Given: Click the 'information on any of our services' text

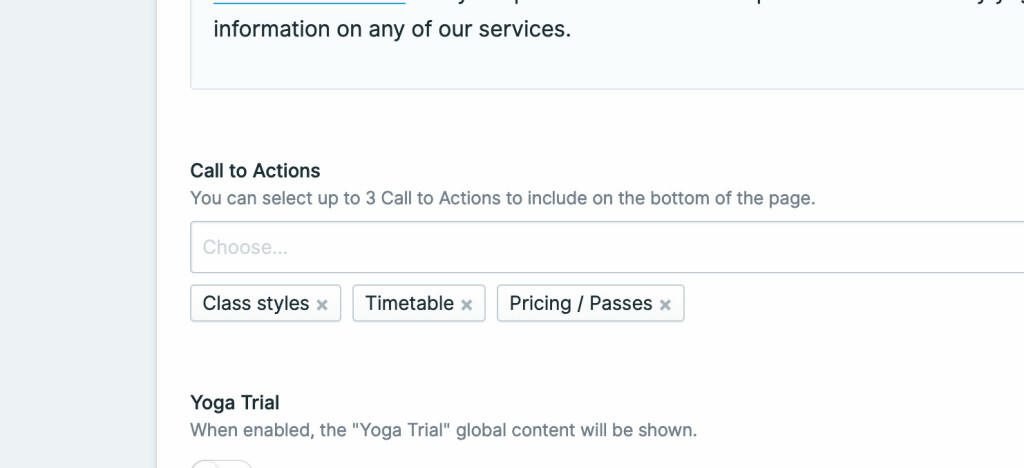Looking at the screenshot, I should 392,30.
